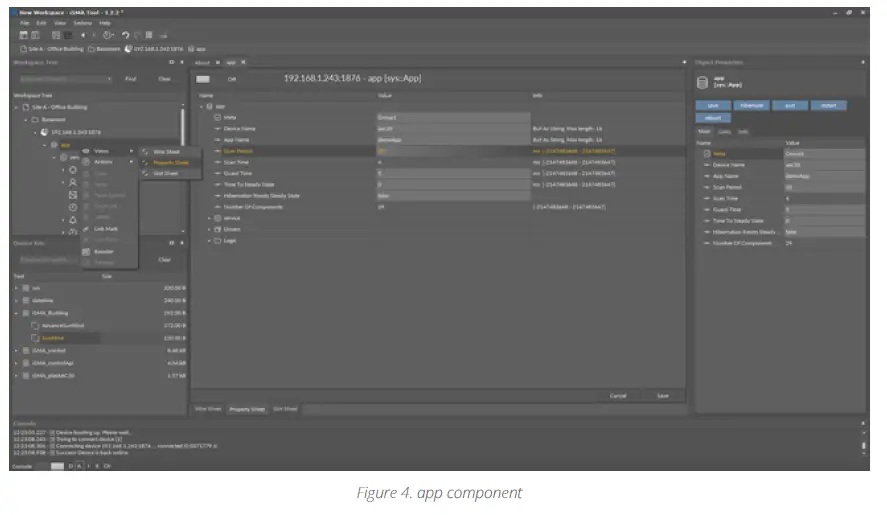
Task: Select 192.168.1.243:1876 device in breadcrumb
Action: (154, 49)
